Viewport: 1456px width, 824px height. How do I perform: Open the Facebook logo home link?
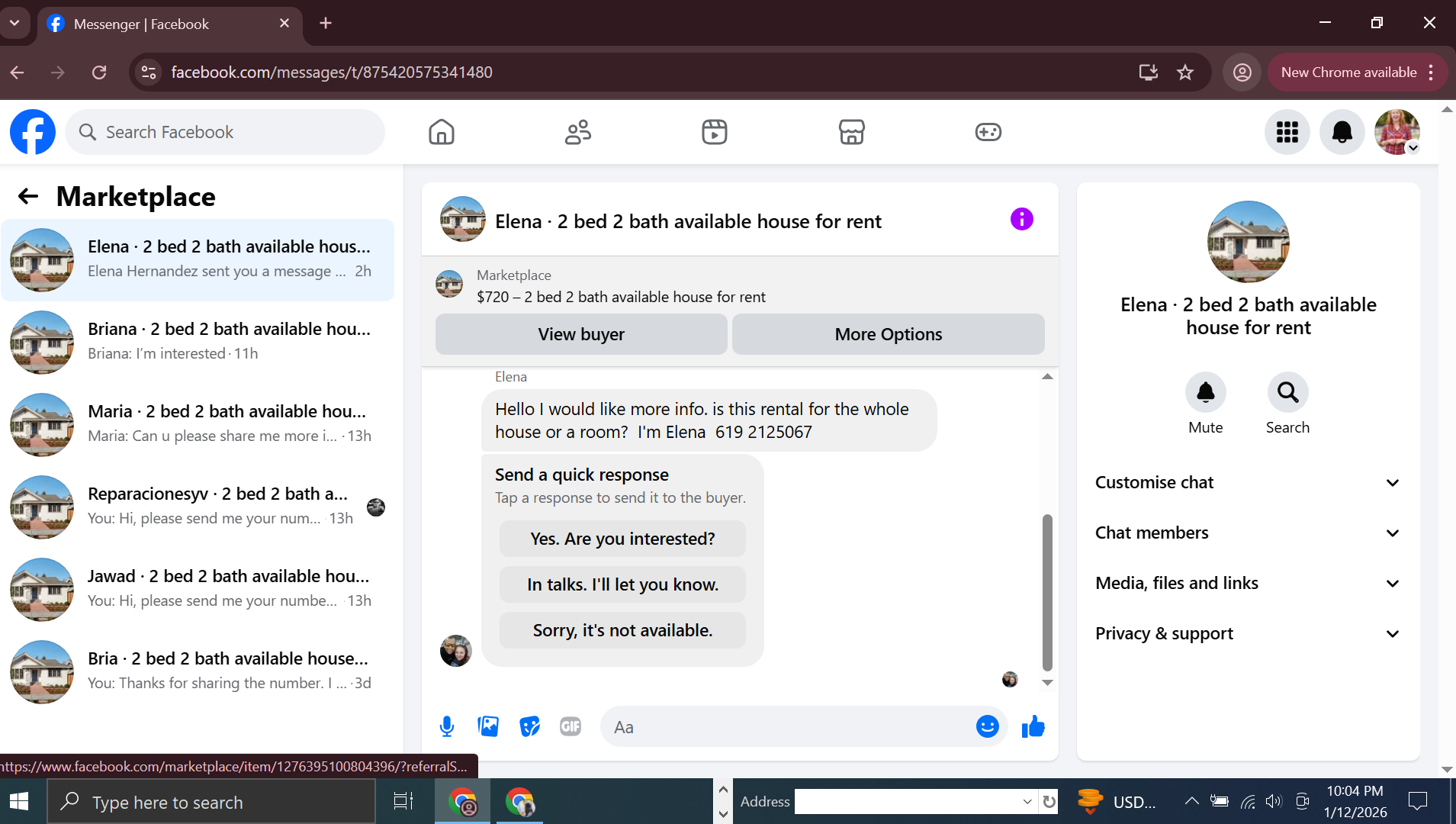pos(33,132)
